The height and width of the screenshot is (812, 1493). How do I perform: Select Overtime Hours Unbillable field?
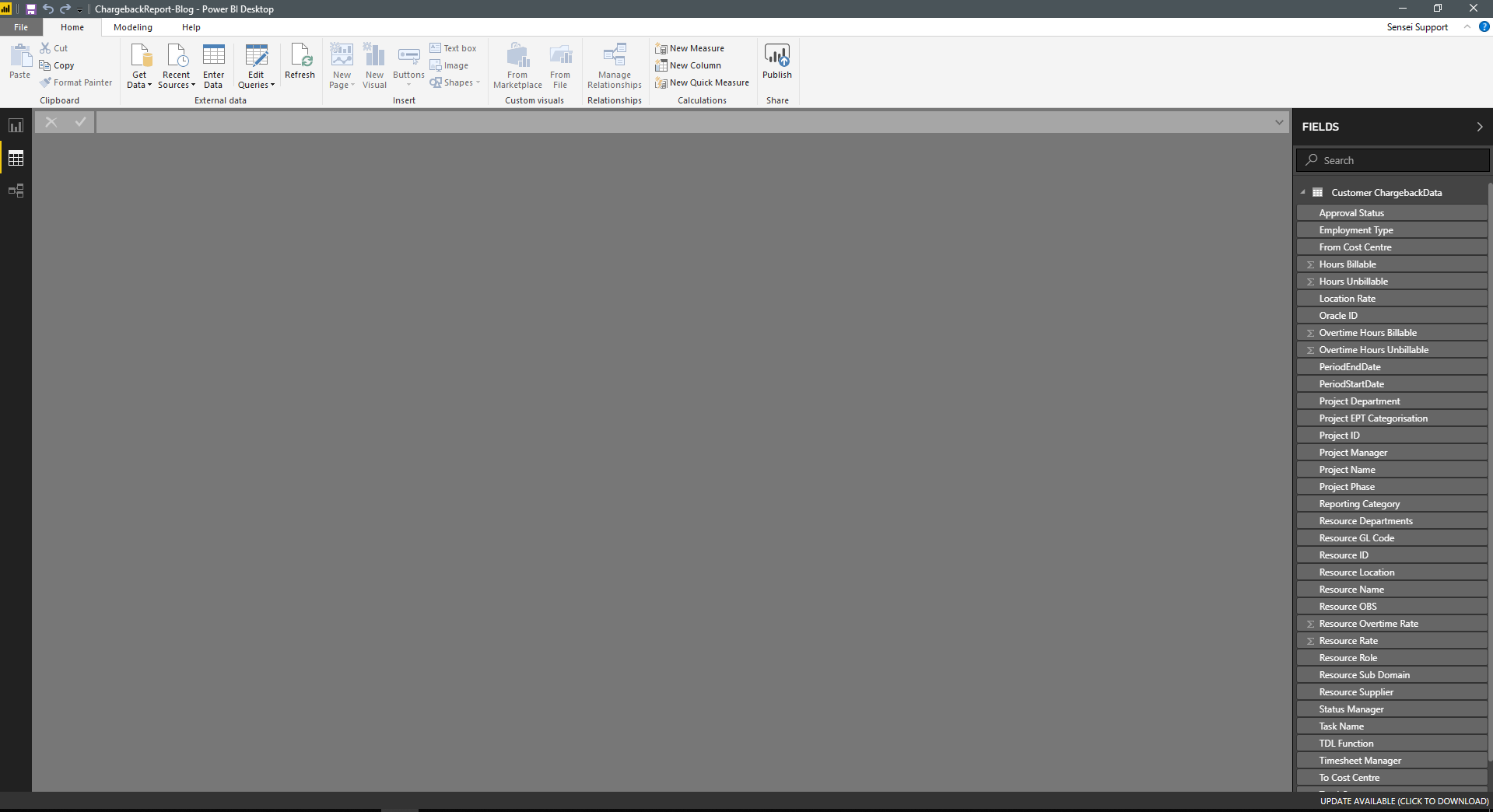coord(1392,350)
